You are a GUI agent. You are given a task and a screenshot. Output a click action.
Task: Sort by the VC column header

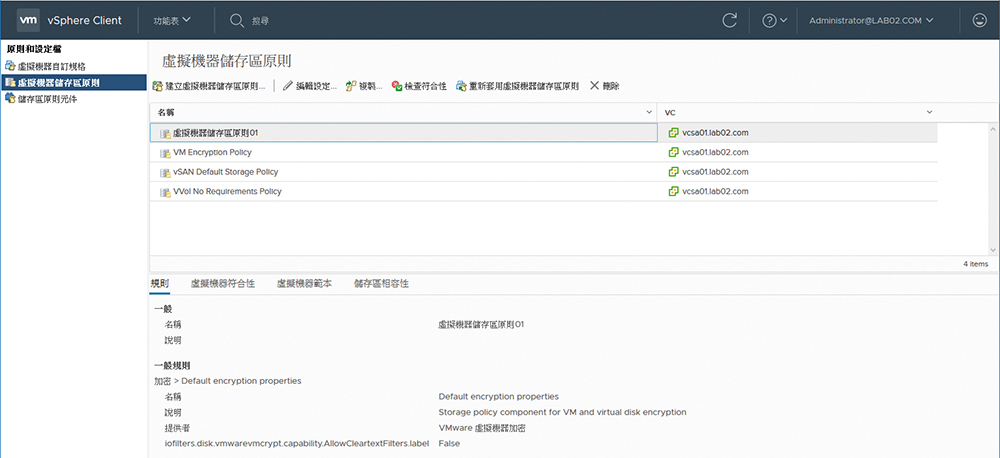click(x=670, y=112)
